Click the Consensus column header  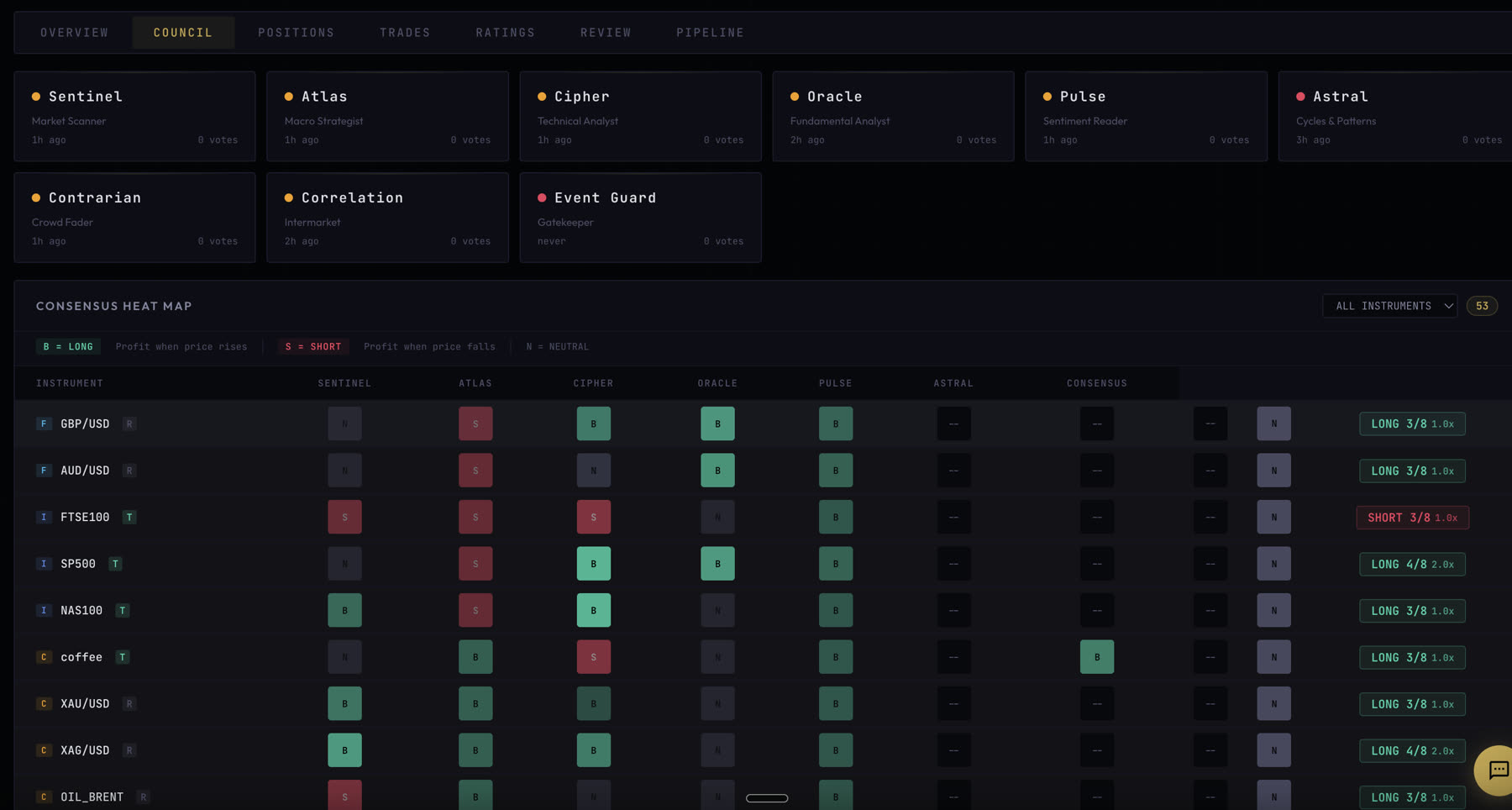click(1097, 383)
